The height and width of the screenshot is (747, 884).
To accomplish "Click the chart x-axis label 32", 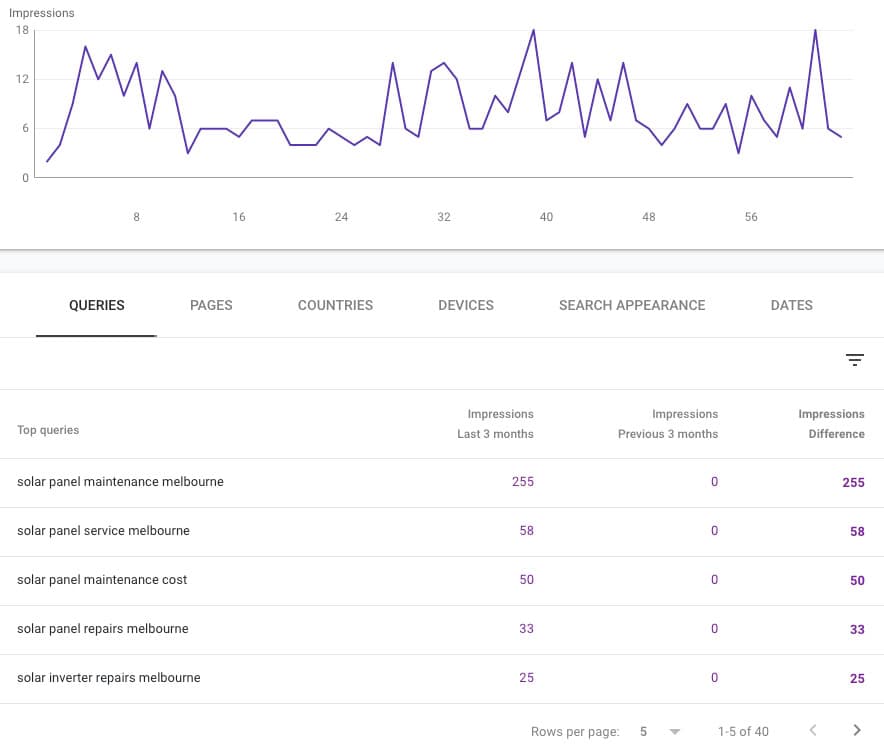I will pos(444,217).
